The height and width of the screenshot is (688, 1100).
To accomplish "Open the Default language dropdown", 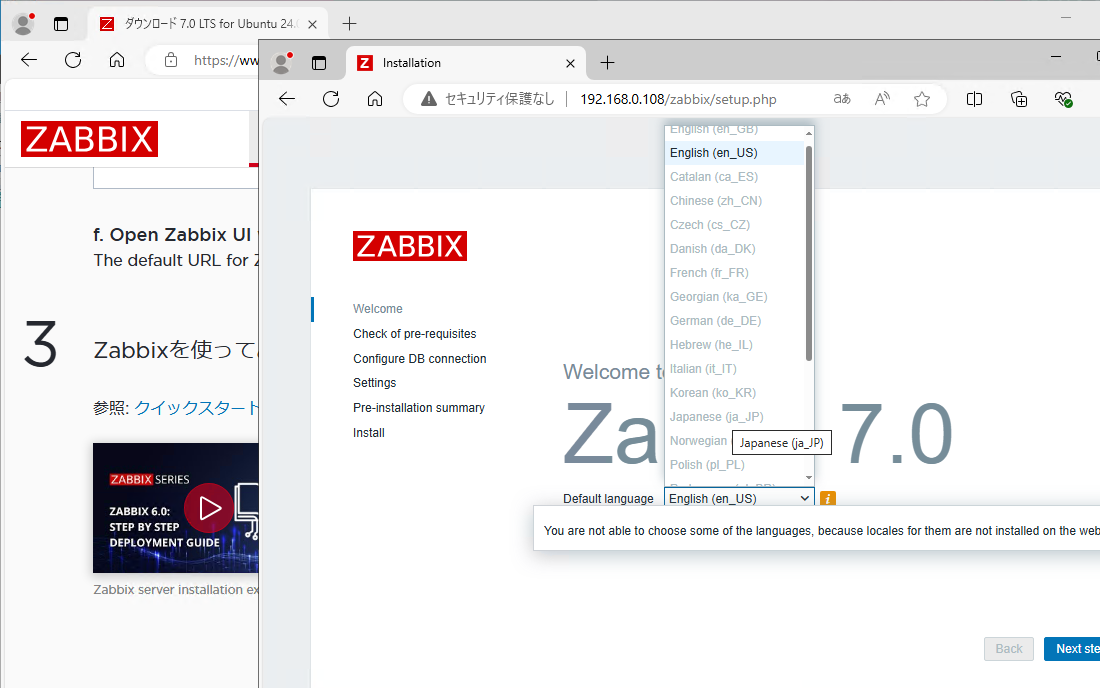I will coord(738,497).
